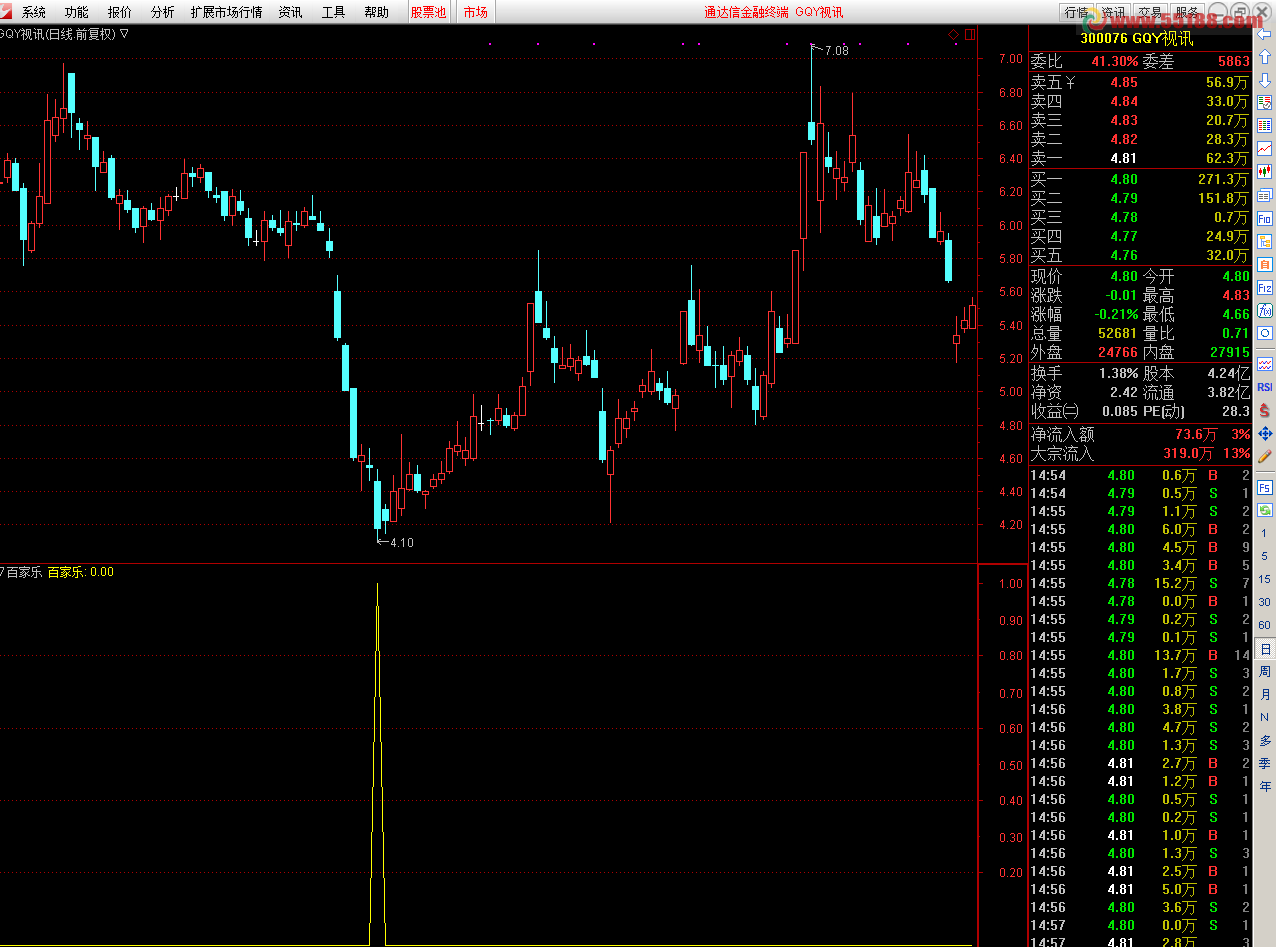Switch to the 1-minute period

1265,534
